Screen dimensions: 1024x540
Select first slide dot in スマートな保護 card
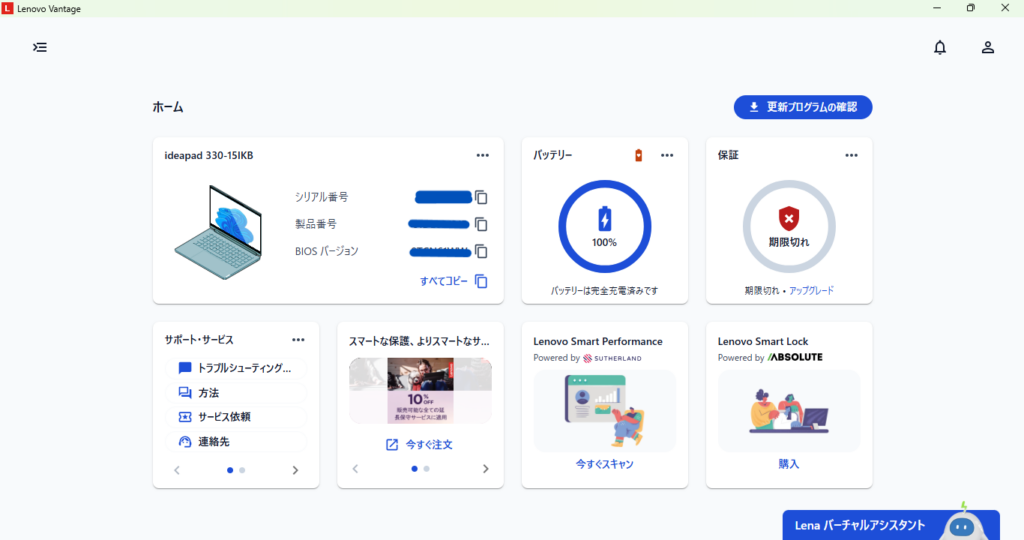(414, 469)
